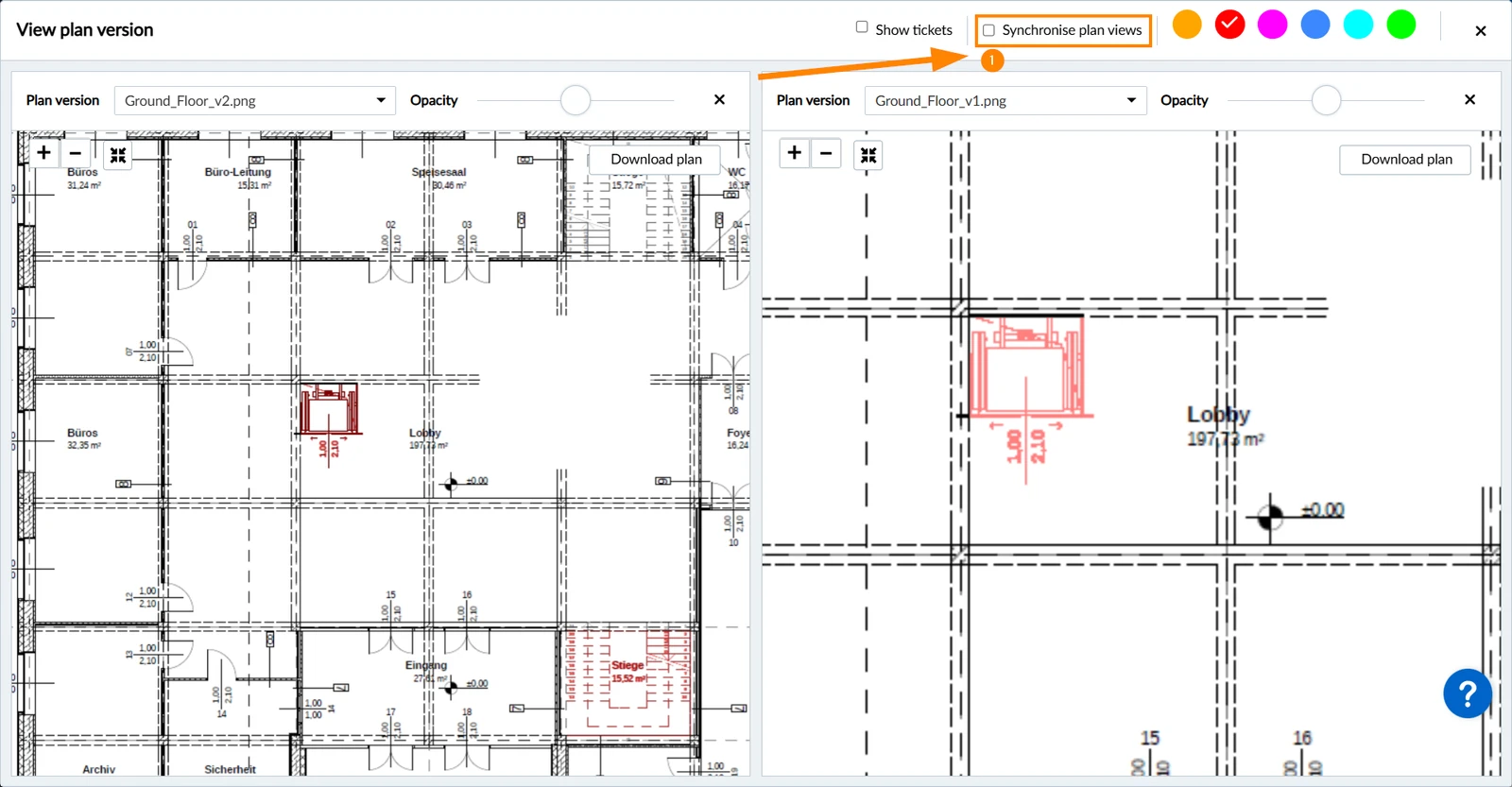
Task: Close the Ground_Floor_v2 plan panel
Action: (719, 99)
